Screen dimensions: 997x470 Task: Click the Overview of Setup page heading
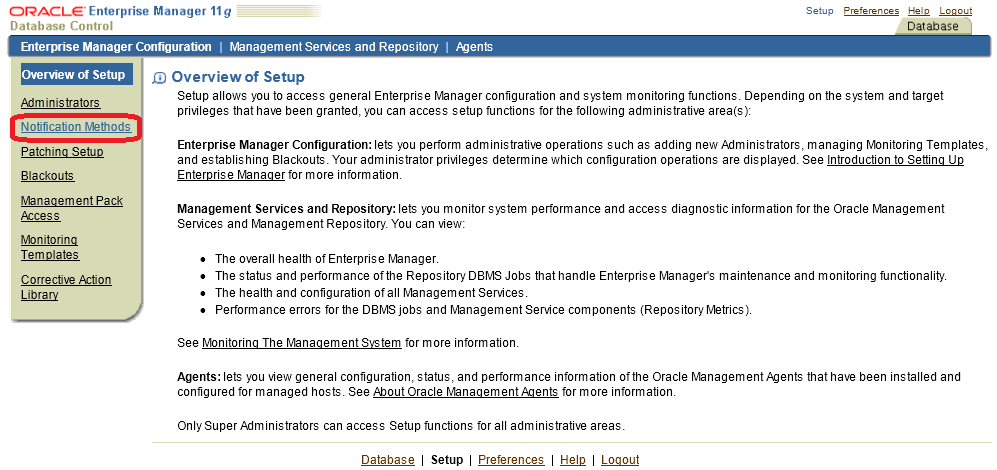tap(238, 77)
